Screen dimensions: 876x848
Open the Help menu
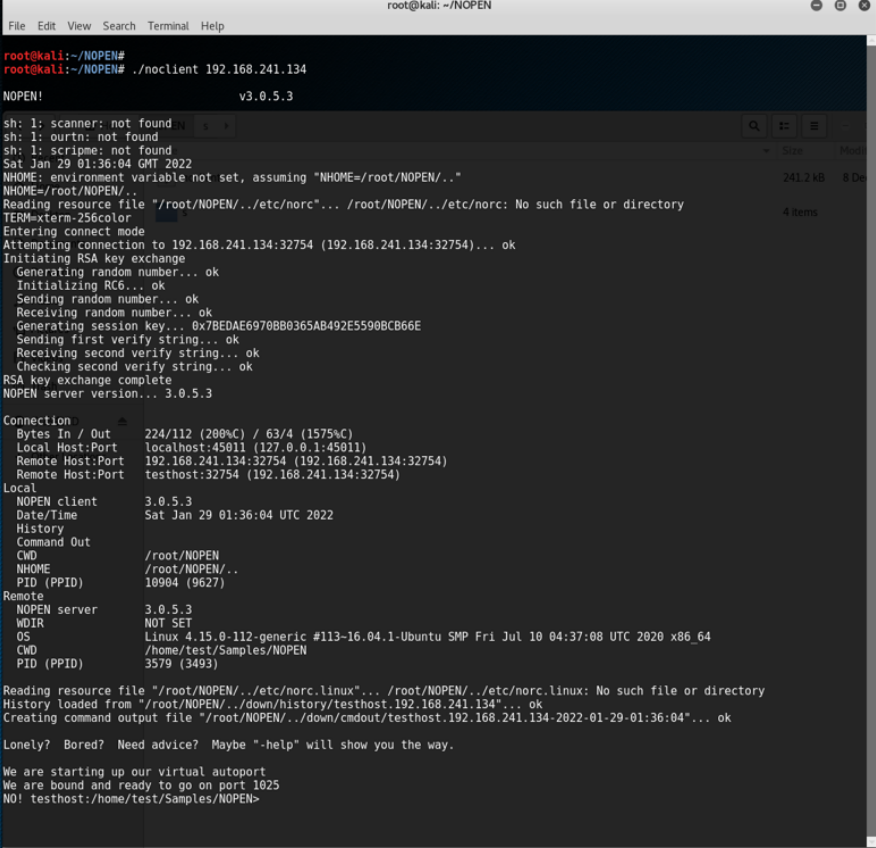212,26
